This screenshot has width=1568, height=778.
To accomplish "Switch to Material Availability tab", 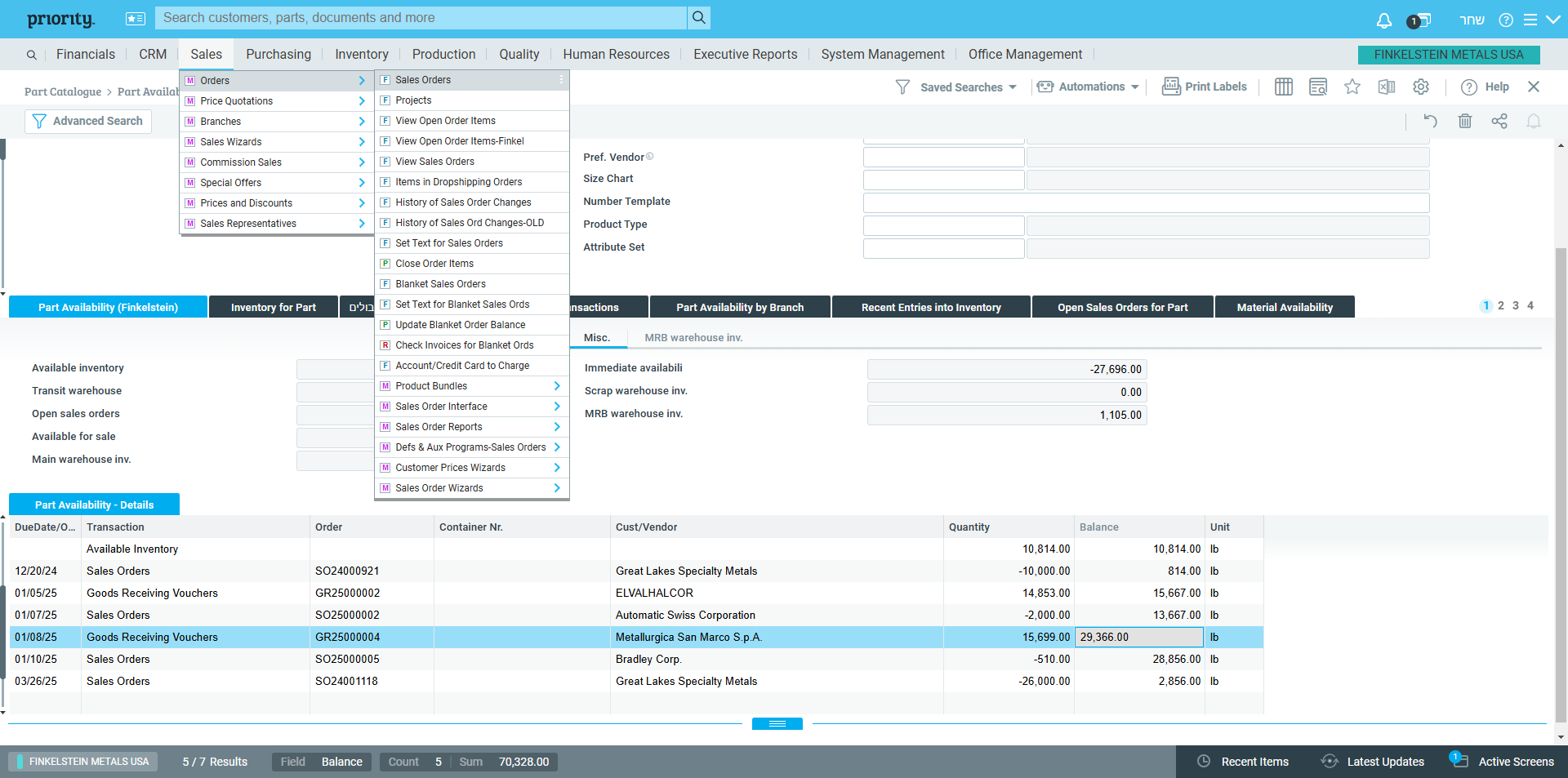I will click(x=1285, y=307).
